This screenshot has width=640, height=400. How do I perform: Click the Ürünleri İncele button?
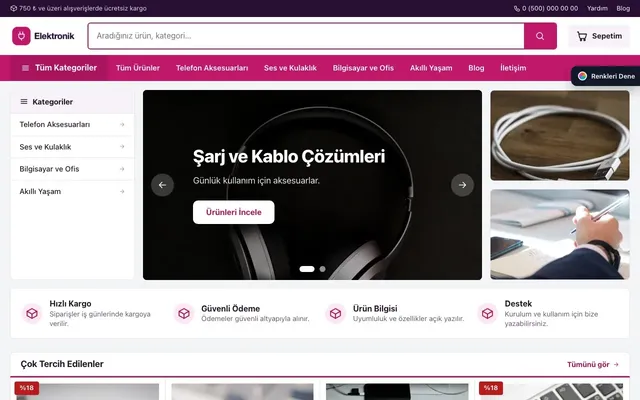coord(233,212)
